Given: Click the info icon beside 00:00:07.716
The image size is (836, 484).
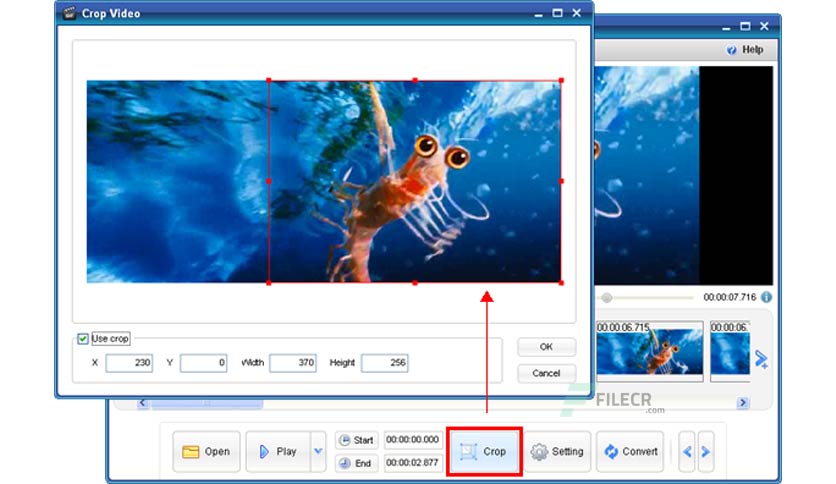Looking at the screenshot, I should click(x=766, y=297).
